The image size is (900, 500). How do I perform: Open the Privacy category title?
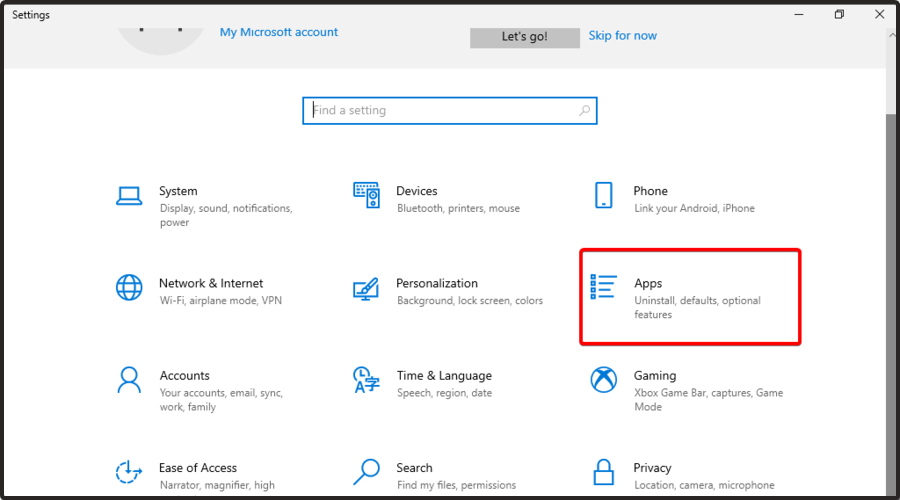tap(652, 468)
